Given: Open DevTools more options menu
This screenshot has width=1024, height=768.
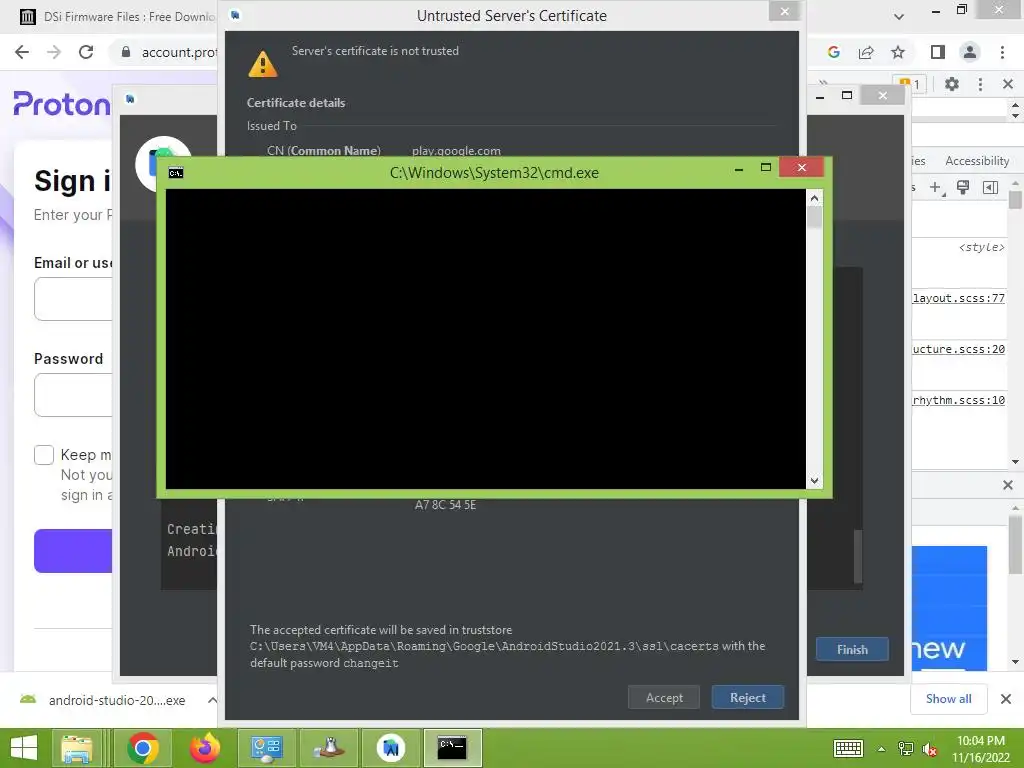Looking at the screenshot, I should coord(980,84).
